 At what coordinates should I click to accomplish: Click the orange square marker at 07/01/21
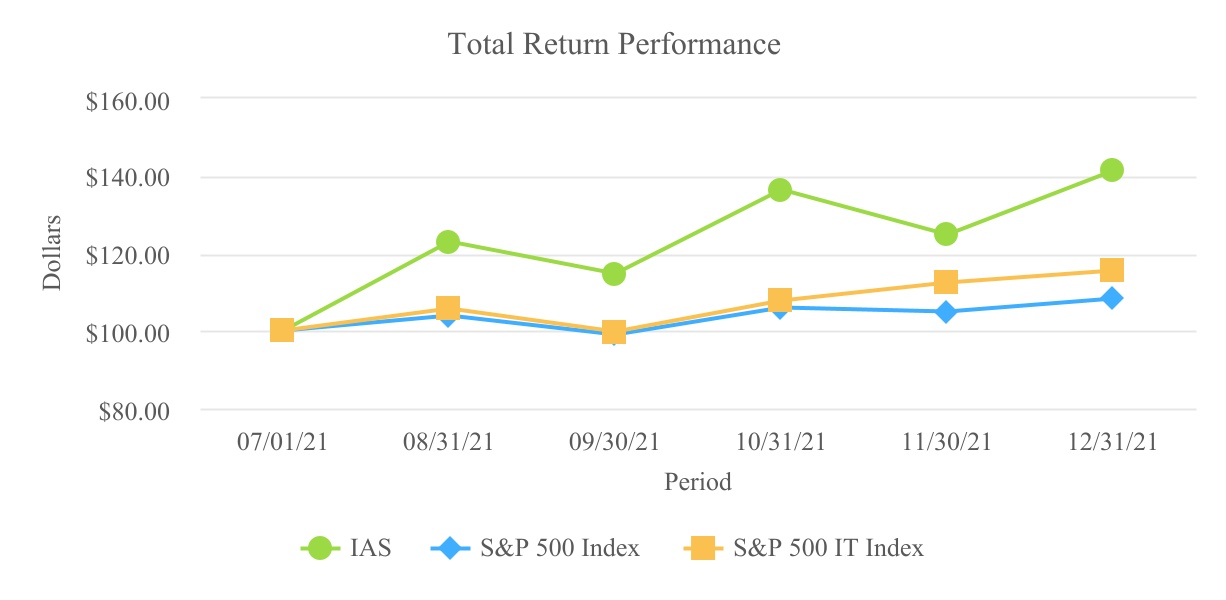(282, 330)
